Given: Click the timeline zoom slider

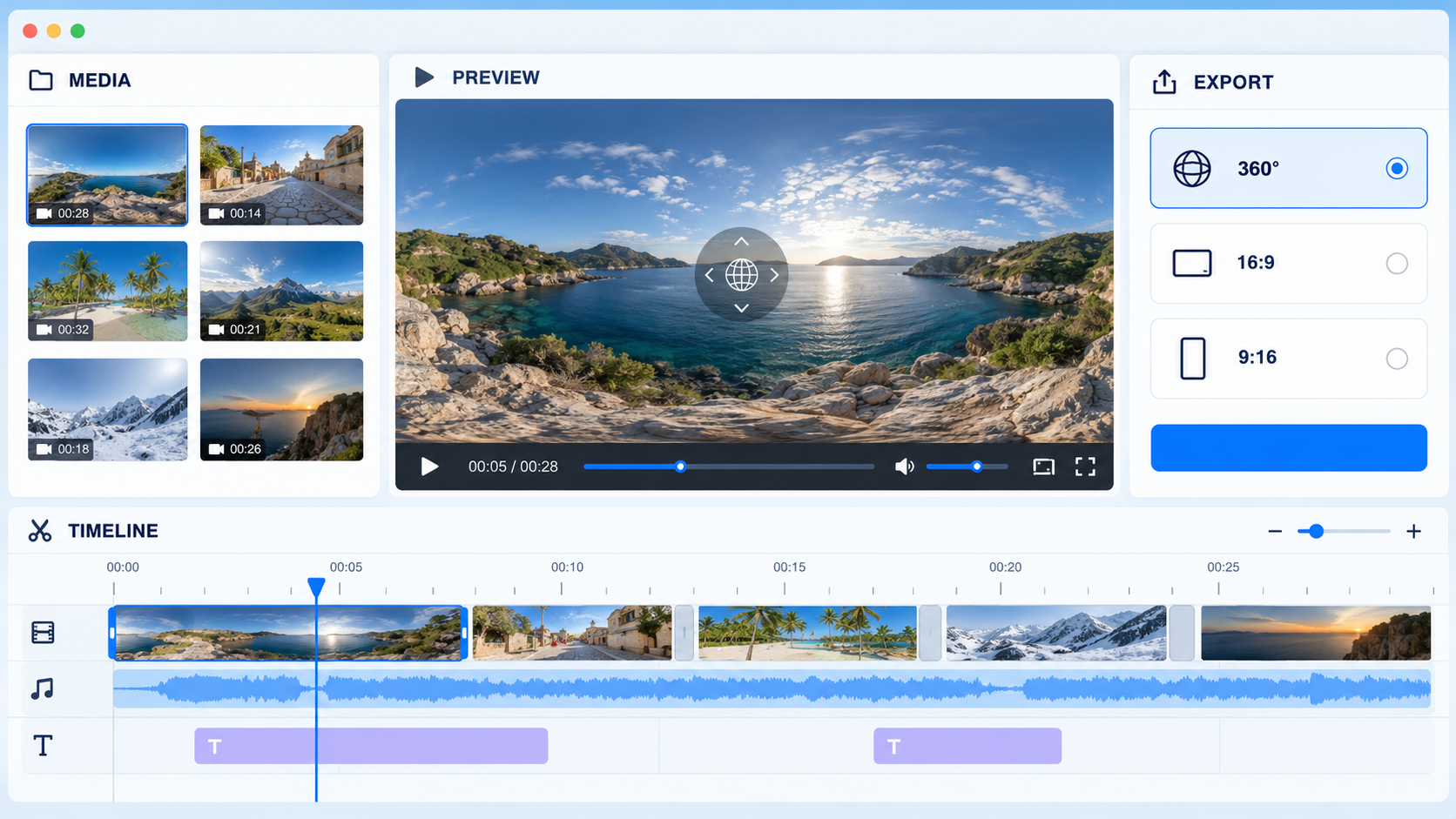Looking at the screenshot, I should pyautogui.click(x=1344, y=531).
